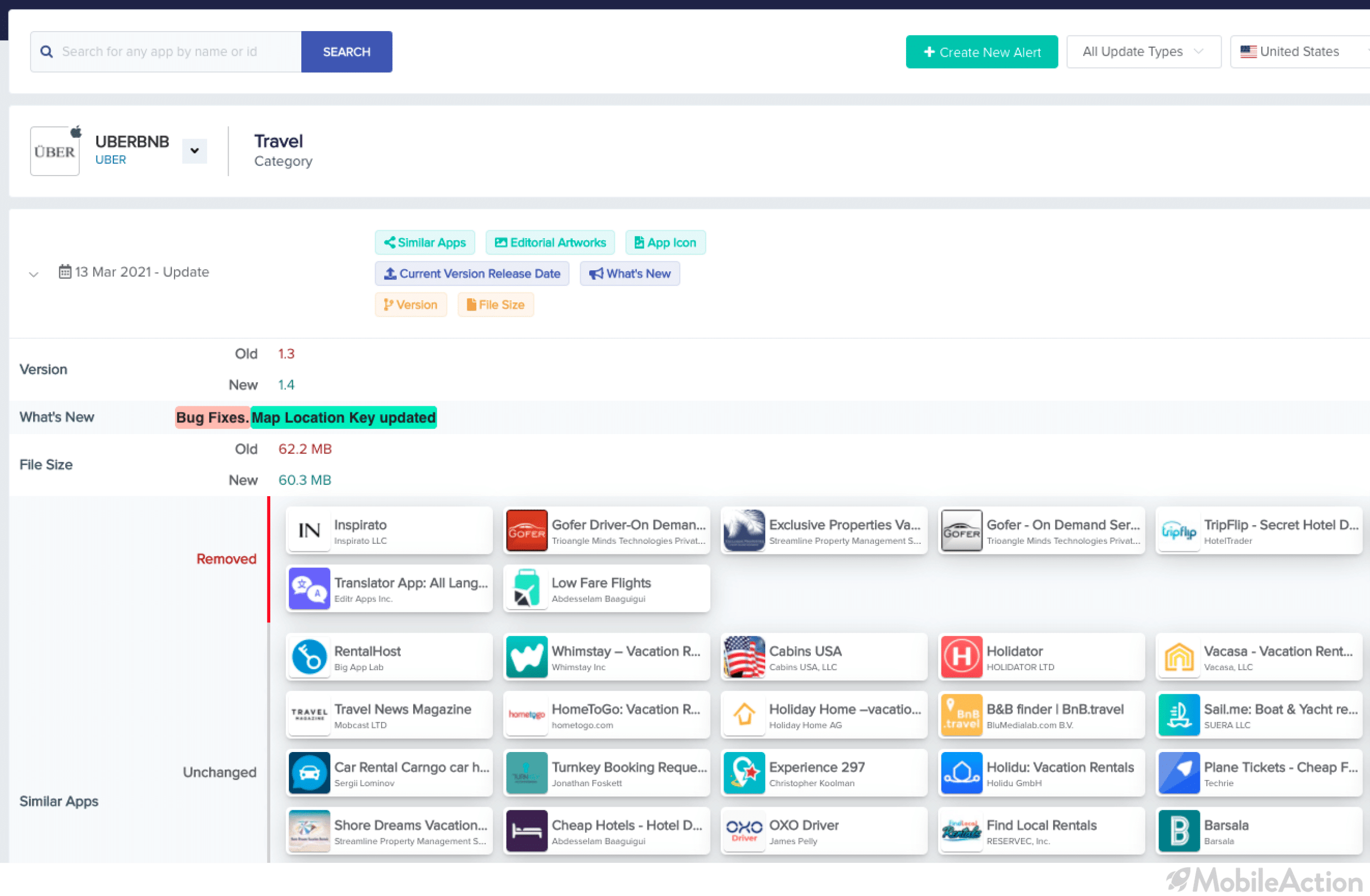Open the Barsala app icon

pos(1179,832)
